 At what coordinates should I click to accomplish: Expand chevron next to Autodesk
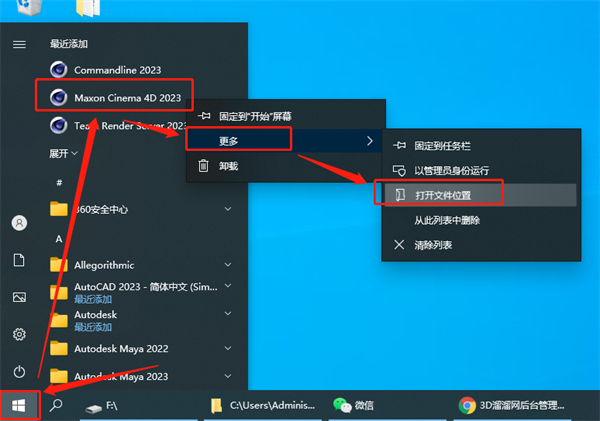click(228, 313)
